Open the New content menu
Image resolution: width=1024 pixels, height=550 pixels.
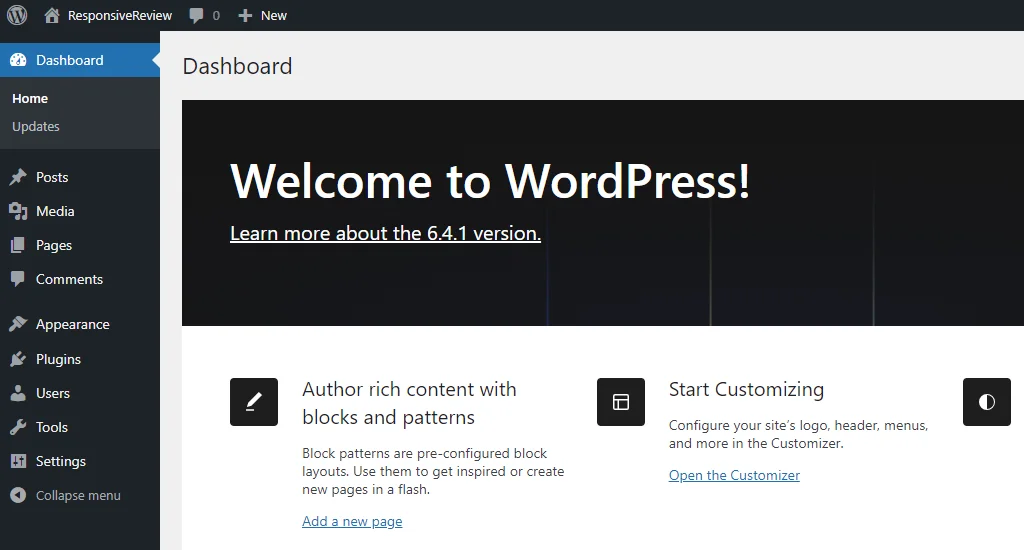274,16
